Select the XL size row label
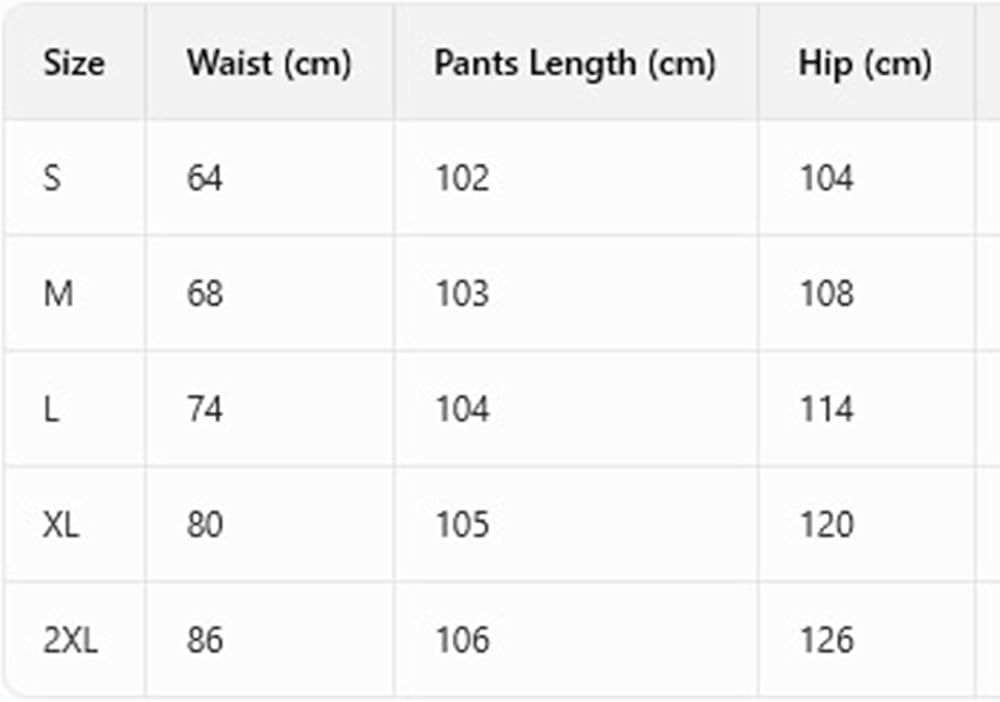Image resolution: width=1000 pixels, height=702 pixels. [x=61, y=525]
